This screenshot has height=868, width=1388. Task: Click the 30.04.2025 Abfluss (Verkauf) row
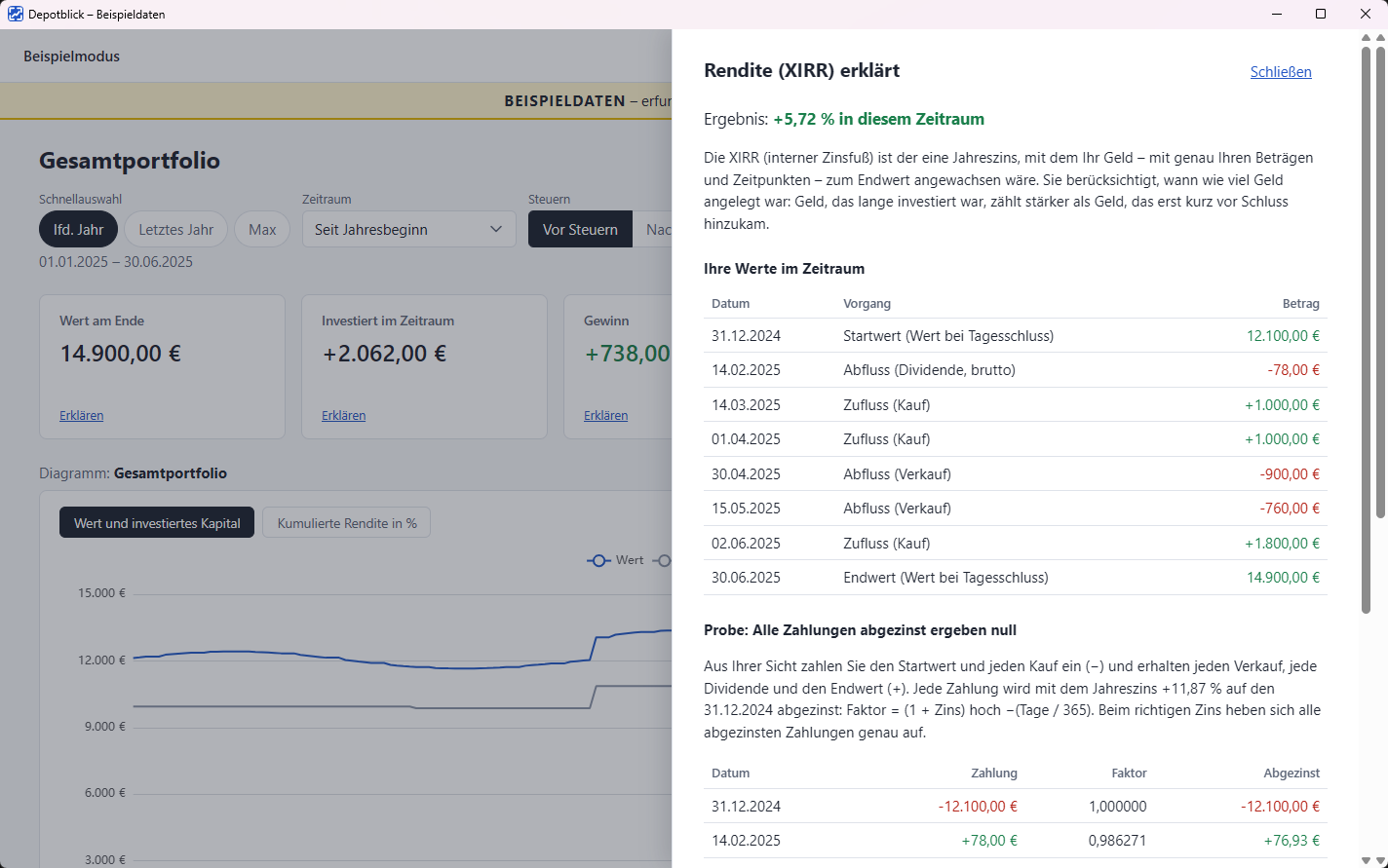pyautogui.click(x=1016, y=474)
